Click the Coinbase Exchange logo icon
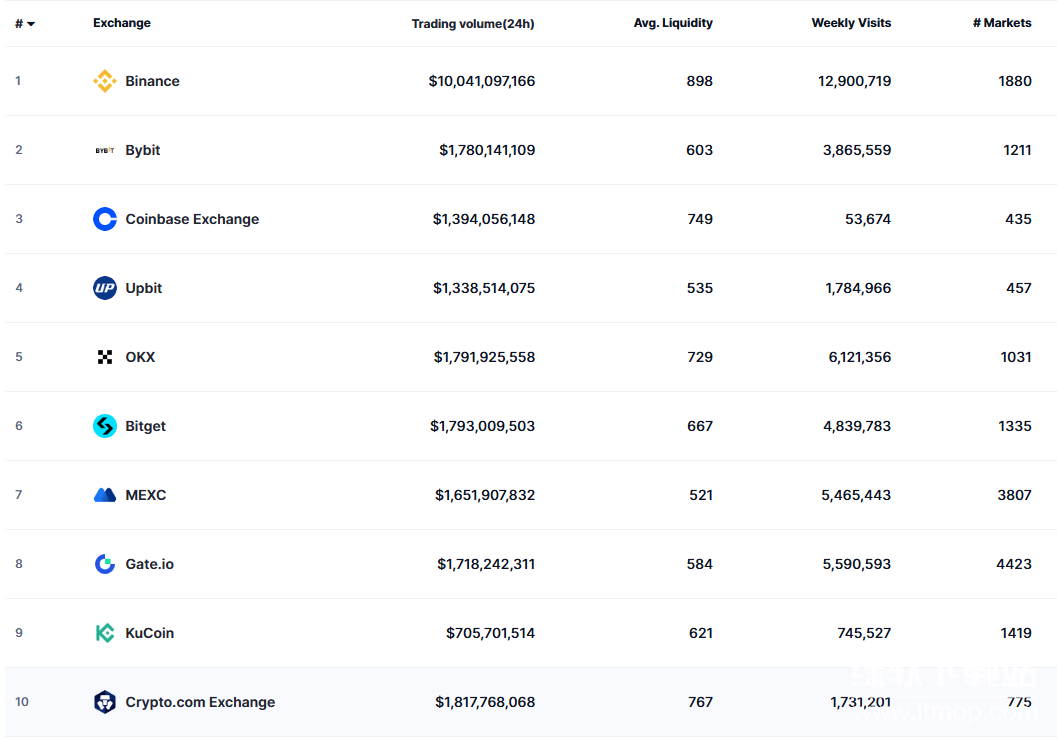 [105, 220]
